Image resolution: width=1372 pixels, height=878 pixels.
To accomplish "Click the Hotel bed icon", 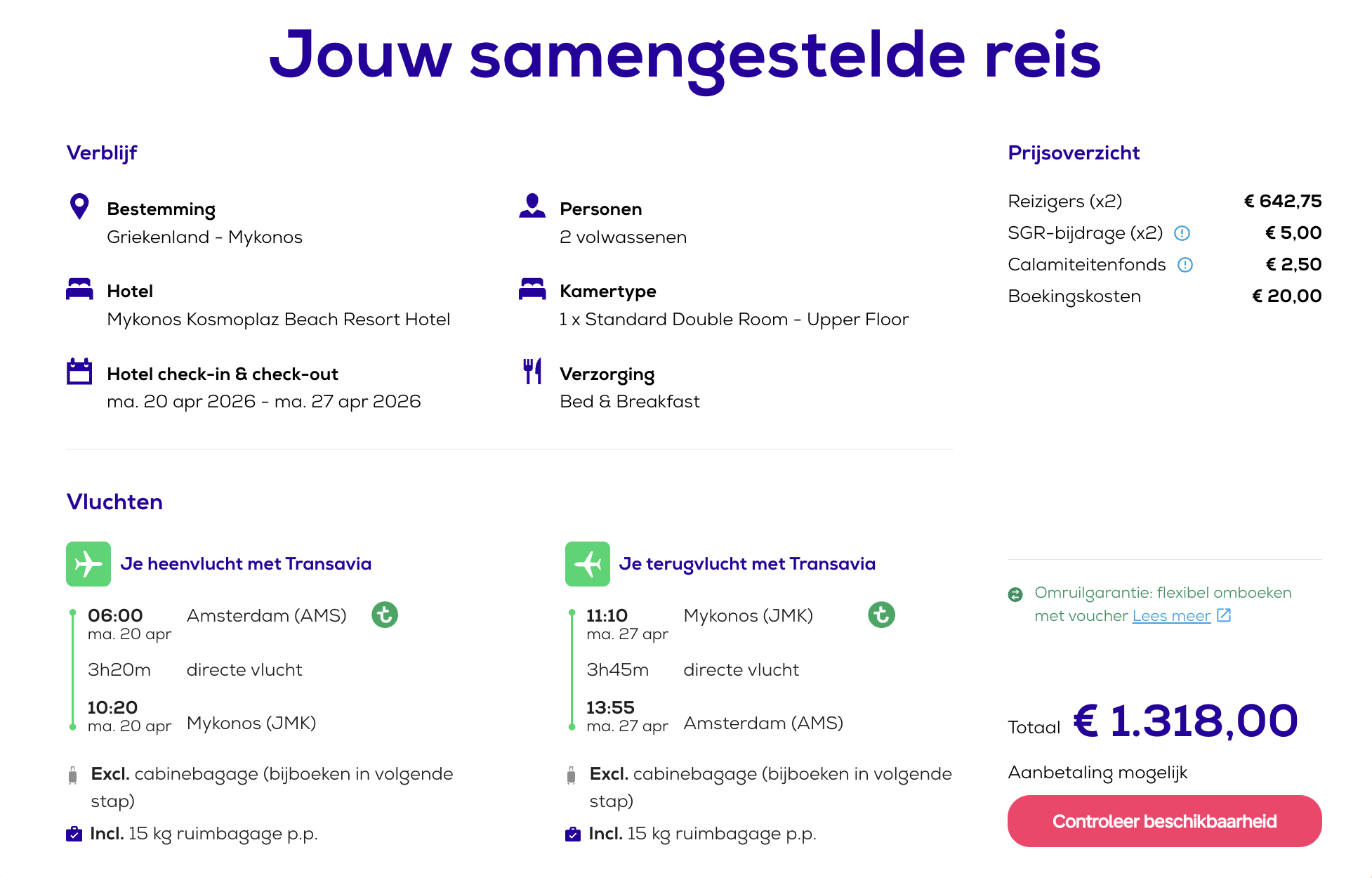I will [79, 289].
